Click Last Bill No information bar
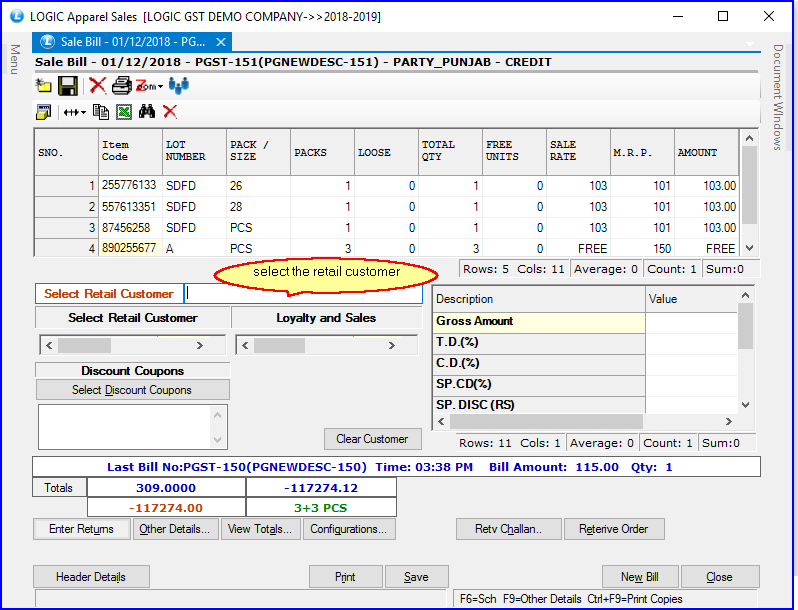The image size is (798, 610). point(396,467)
